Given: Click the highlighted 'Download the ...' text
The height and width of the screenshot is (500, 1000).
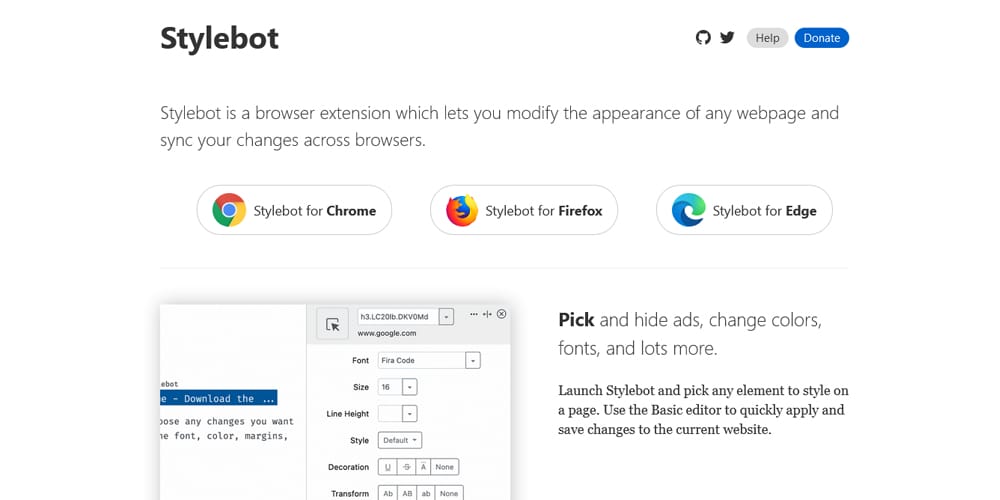Looking at the screenshot, I should (218, 399).
